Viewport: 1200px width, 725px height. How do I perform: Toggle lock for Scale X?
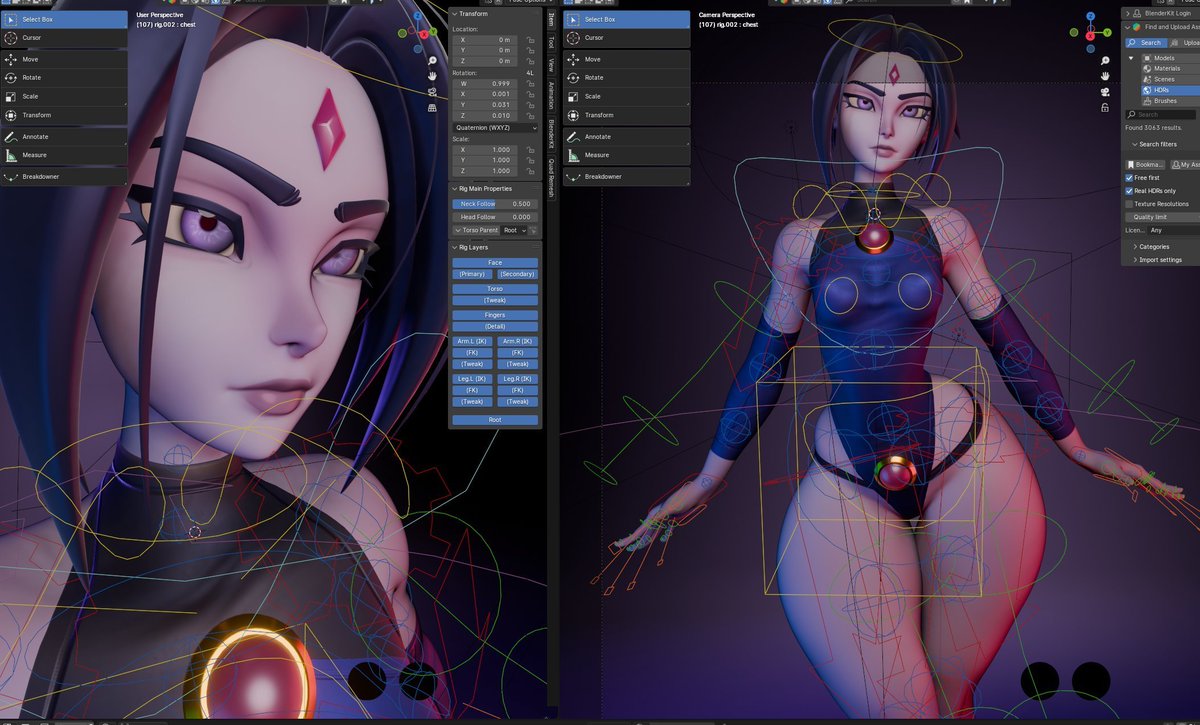(x=530, y=149)
